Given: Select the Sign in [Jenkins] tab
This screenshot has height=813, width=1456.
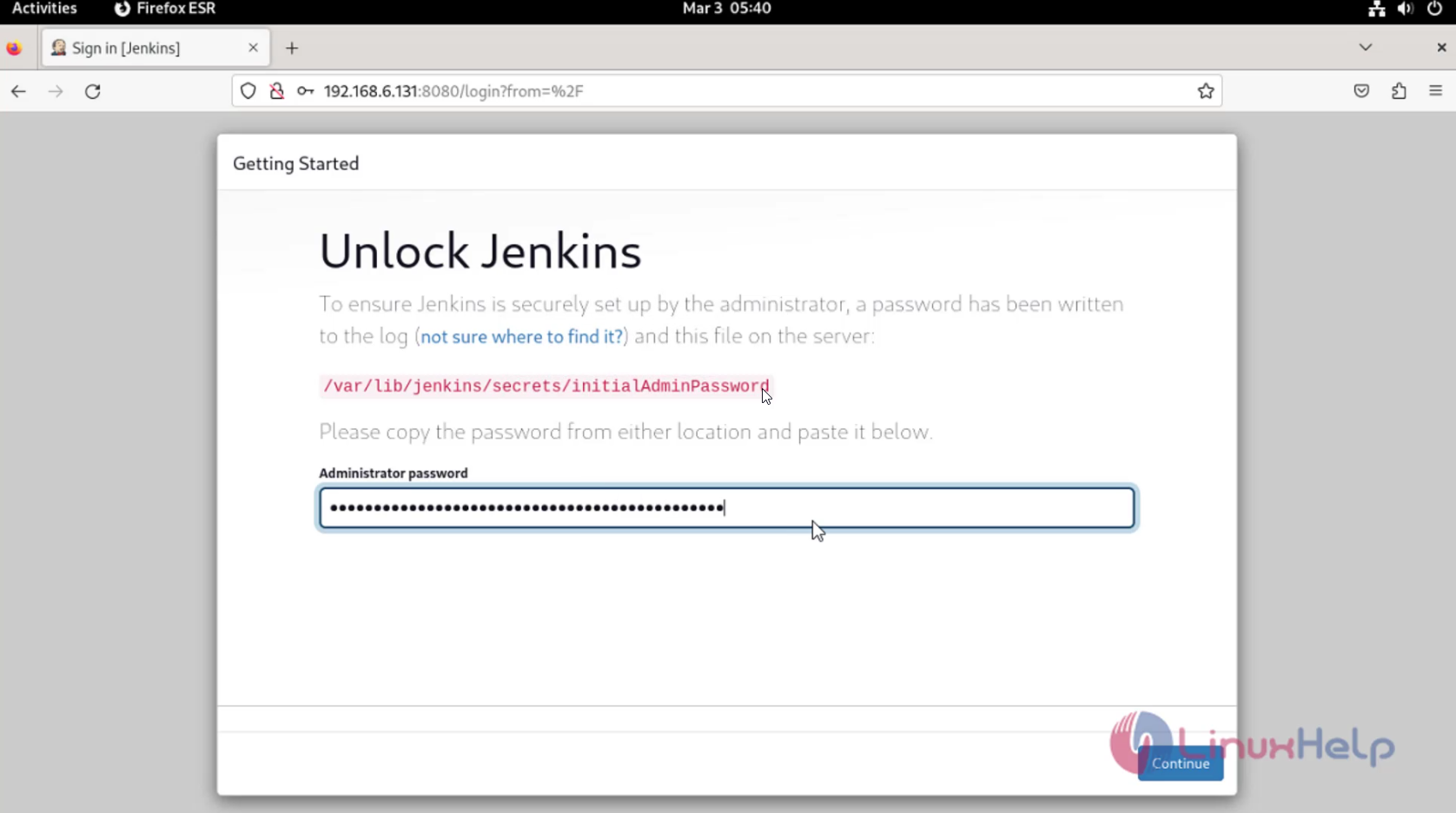Looking at the screenshot, I should (155, 48).
